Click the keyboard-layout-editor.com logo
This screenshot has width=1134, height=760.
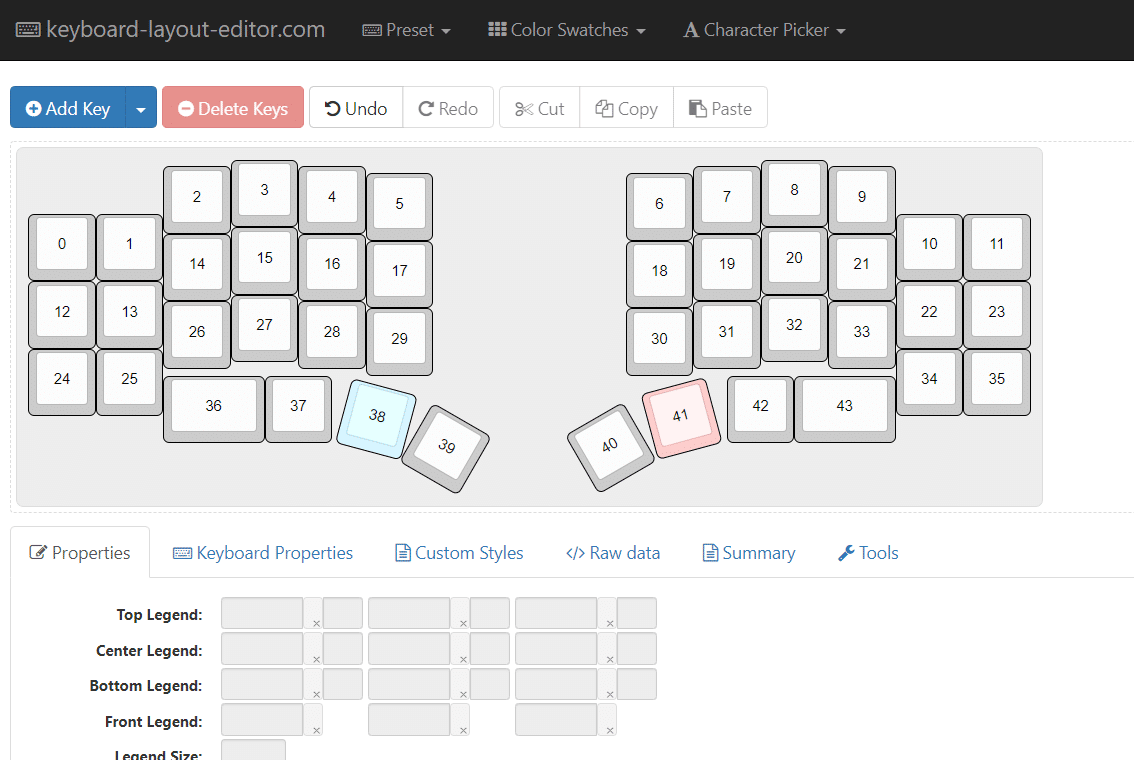(170, 30)
